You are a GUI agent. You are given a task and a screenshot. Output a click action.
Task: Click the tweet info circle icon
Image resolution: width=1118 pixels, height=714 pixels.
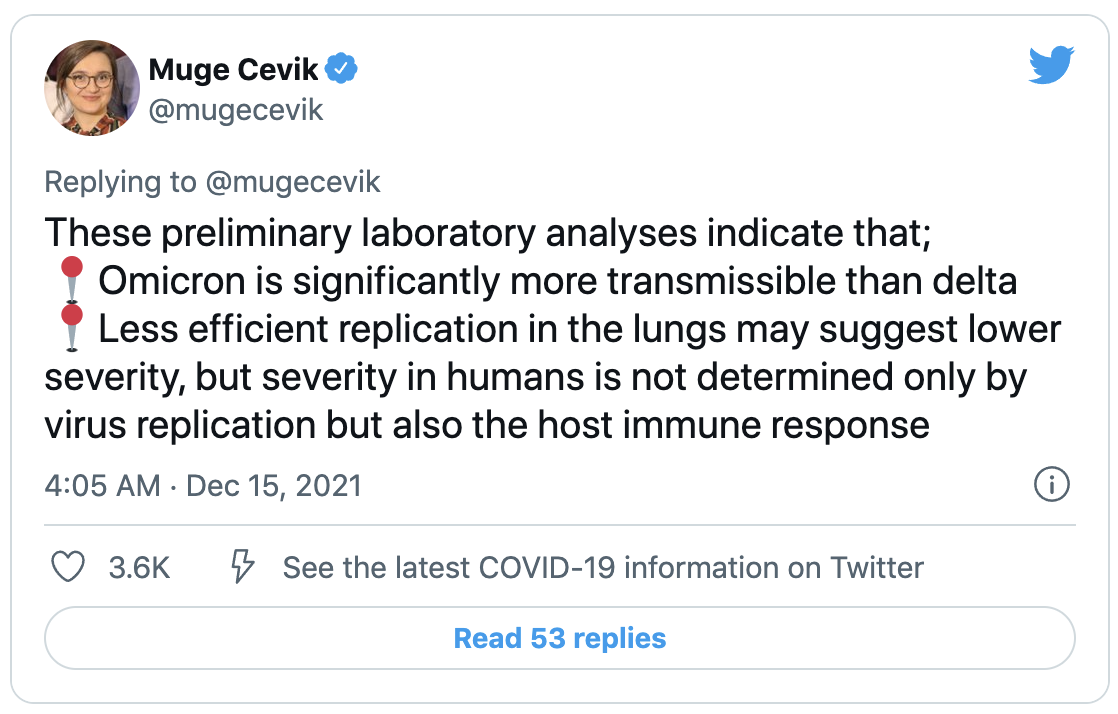pos(1052,484)
